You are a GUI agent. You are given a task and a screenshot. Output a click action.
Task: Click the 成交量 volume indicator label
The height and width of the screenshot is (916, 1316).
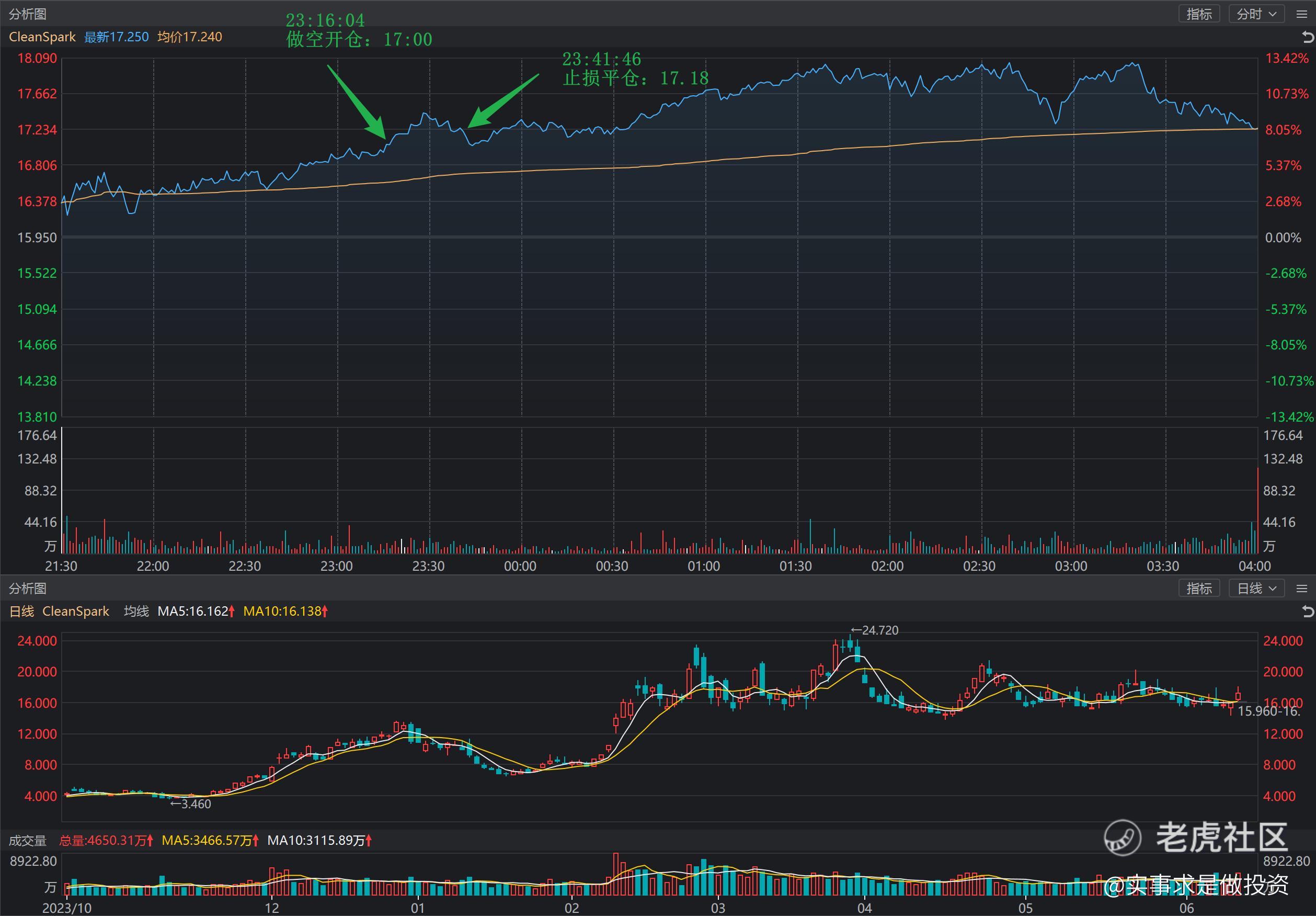pyautogui.click(x=28, y=841)
